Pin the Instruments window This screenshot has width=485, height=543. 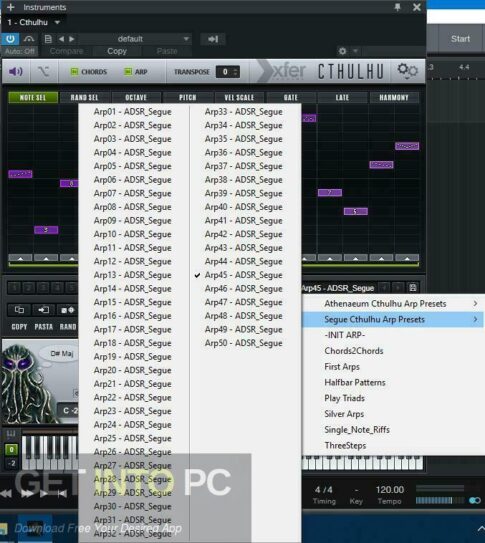(397, 7)
